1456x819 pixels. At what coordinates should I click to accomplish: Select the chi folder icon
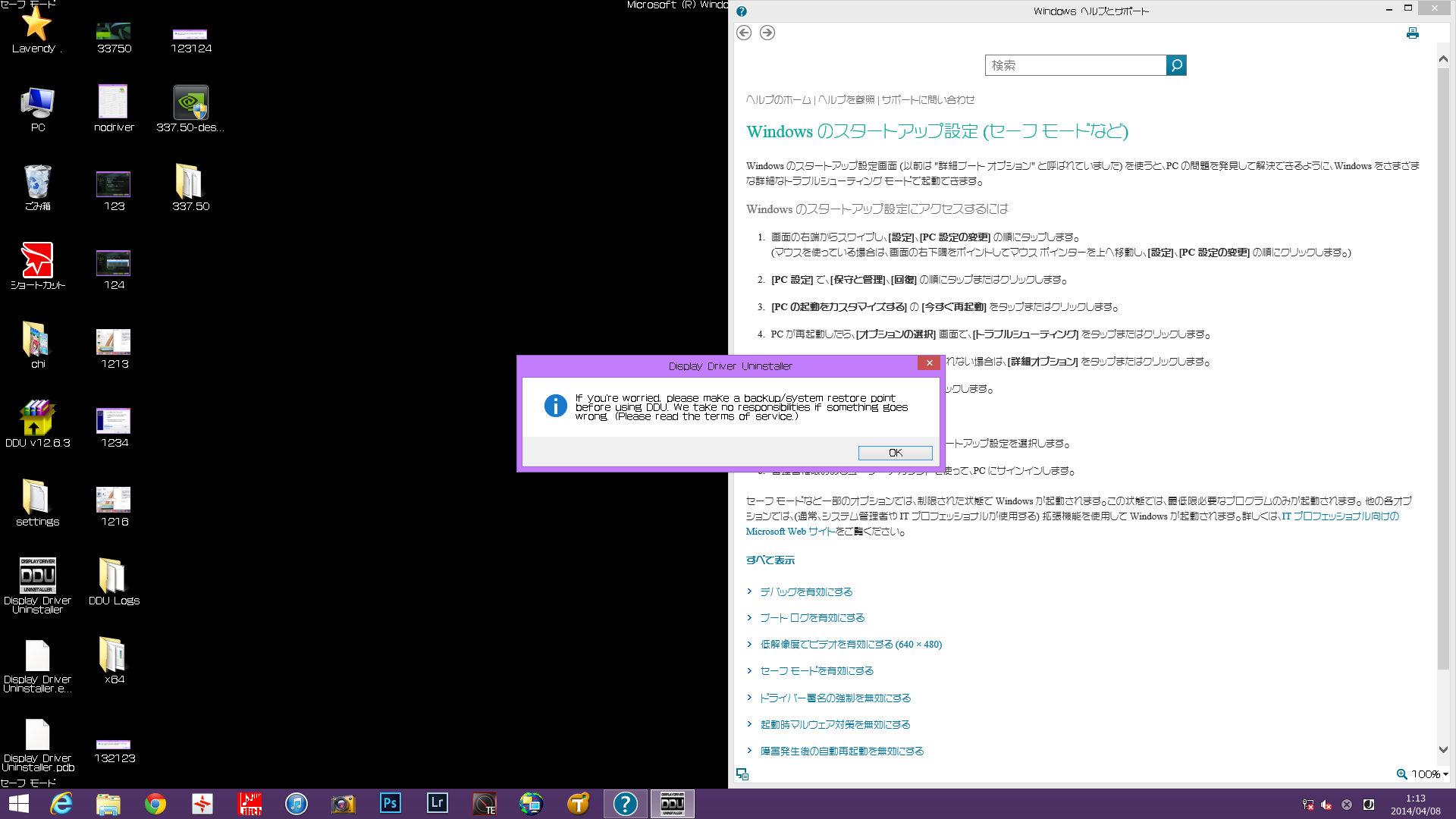pos(37,346)
